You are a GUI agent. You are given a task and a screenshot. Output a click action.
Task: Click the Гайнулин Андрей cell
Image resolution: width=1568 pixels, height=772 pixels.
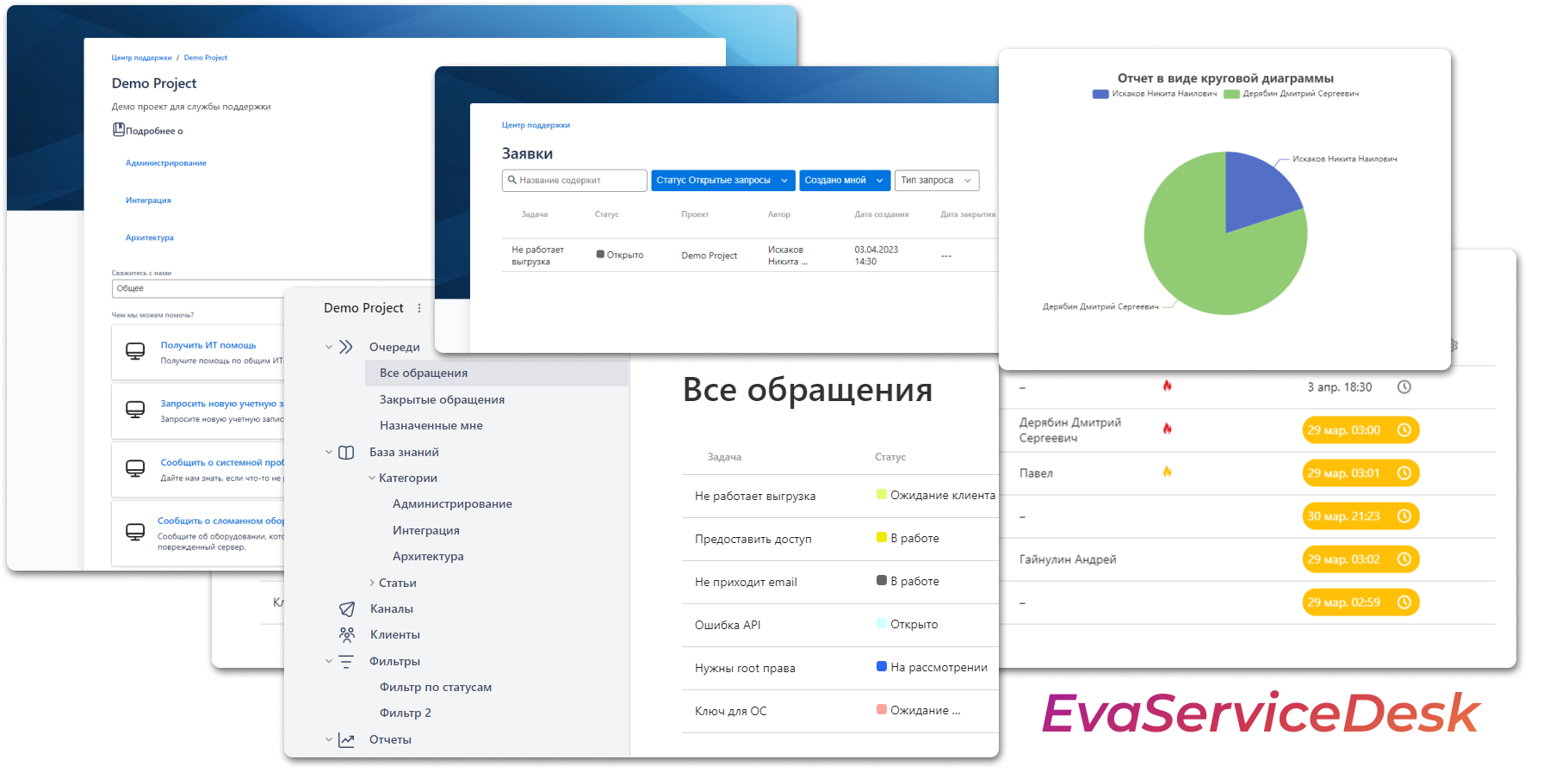1068,559
